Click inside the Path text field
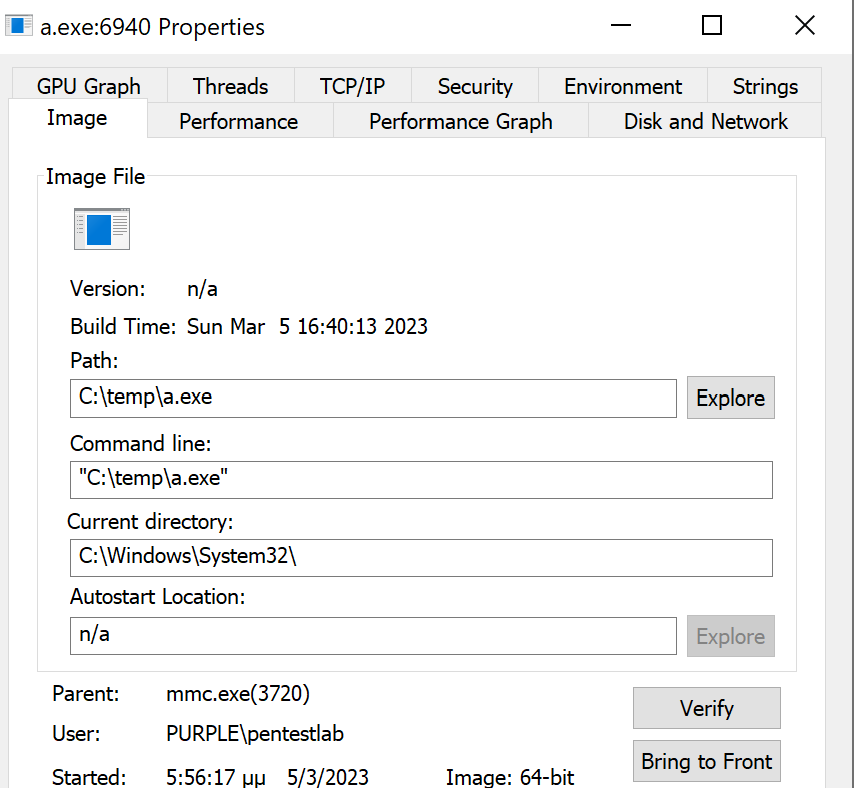Image resolution: width=854 pixels, height=788 pixels. pos(373,398)
